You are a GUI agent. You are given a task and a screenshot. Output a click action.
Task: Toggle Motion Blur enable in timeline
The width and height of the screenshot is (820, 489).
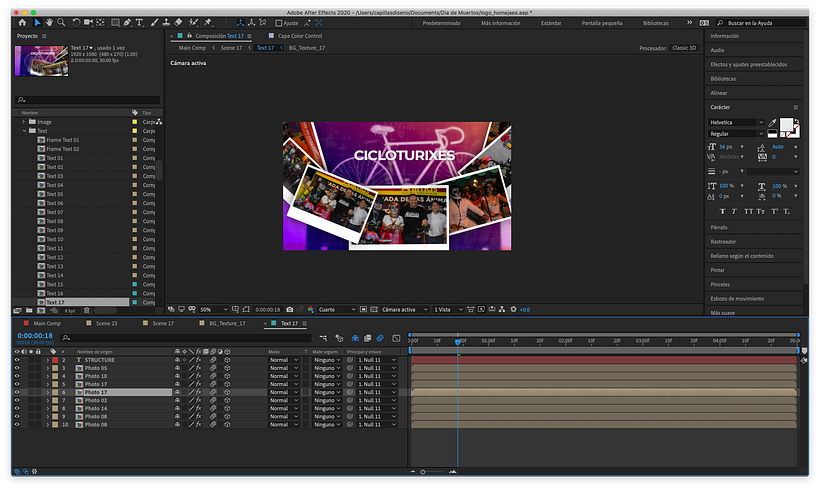(380, 338)
